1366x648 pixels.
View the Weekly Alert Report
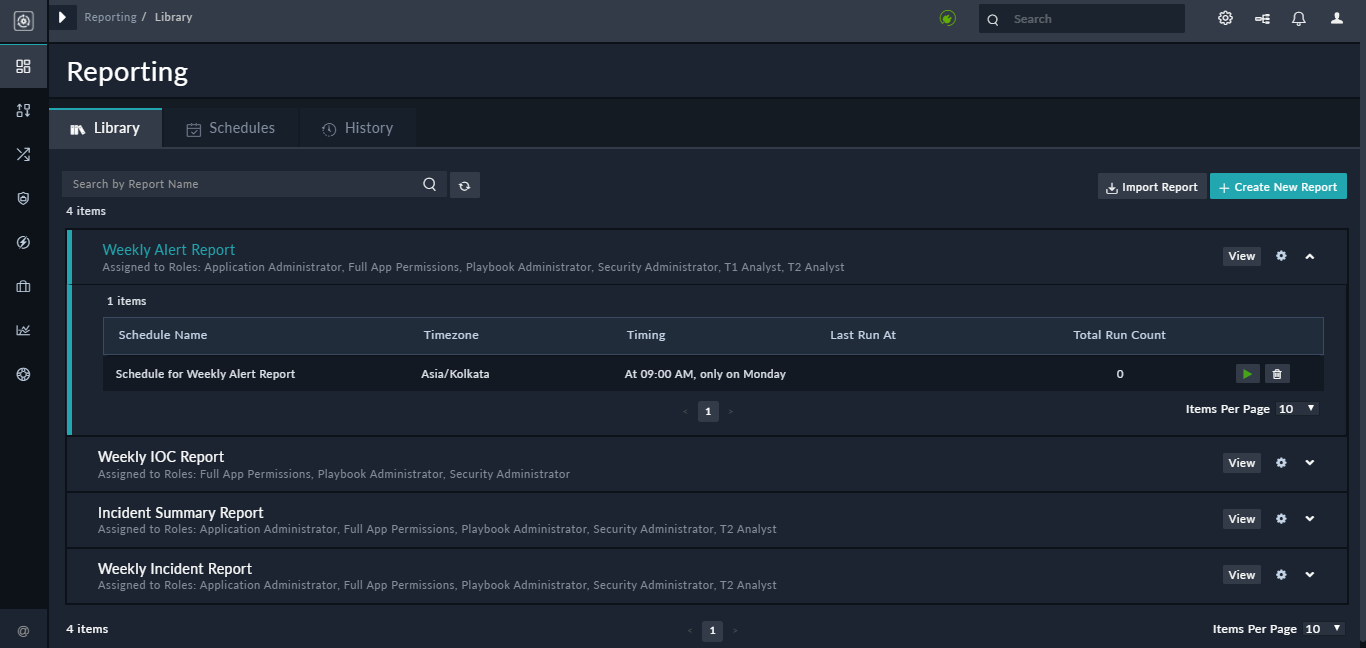pyautogui.click(x=1242, y=256)
